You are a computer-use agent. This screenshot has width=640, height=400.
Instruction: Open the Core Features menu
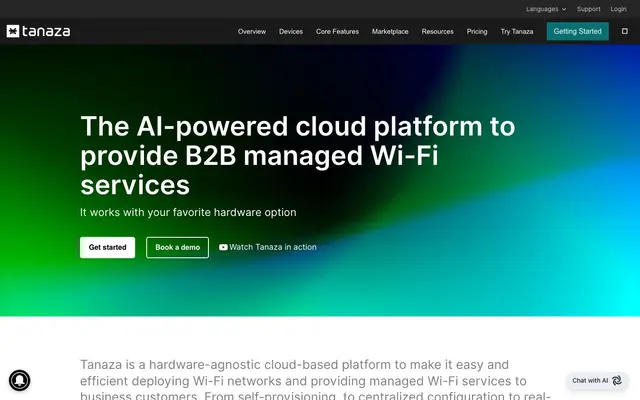click(x=337, y=31)
